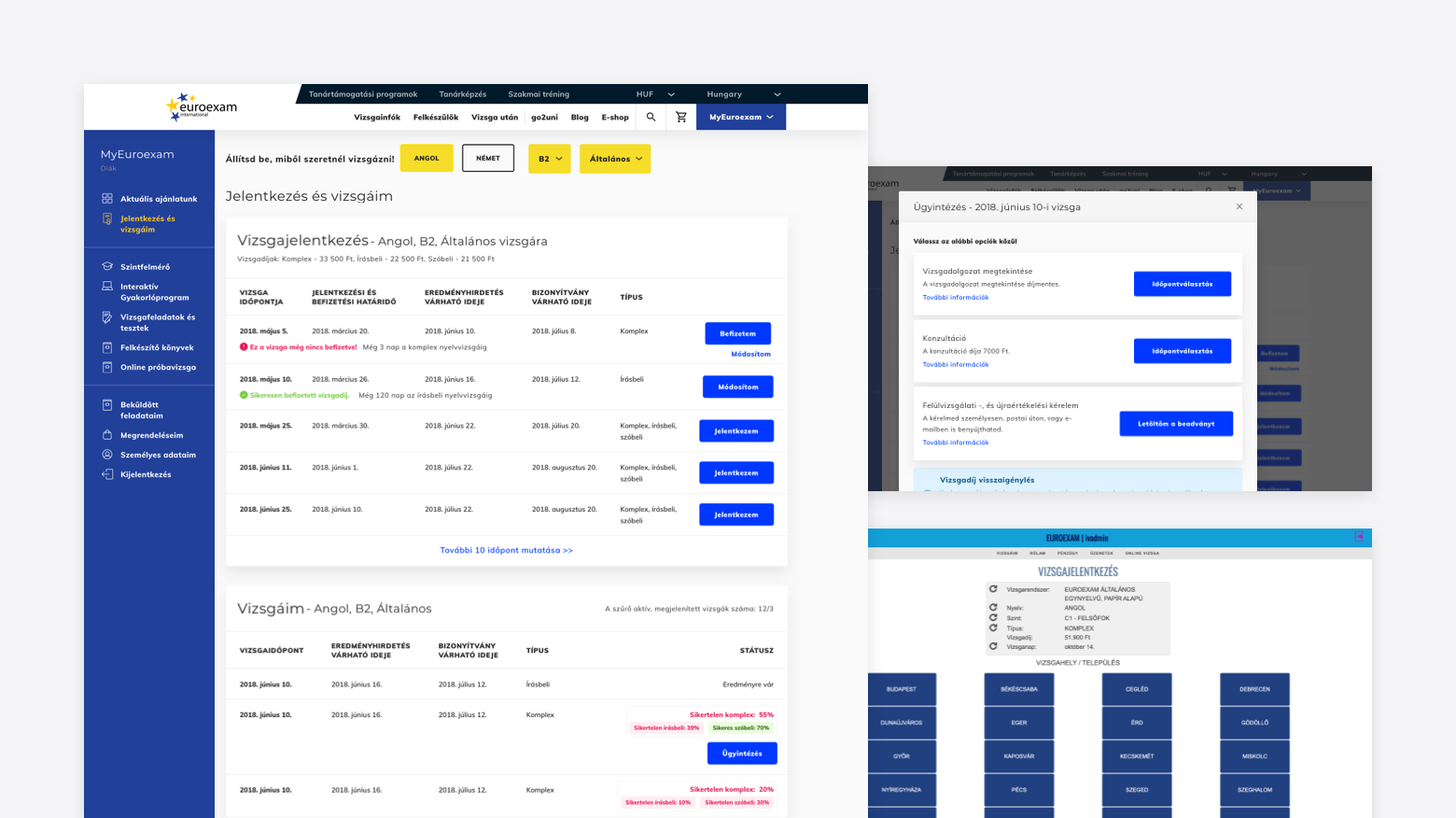Open the go2uni menu item
The height and width of the screenshot is (818, 1456).
click(x=544, y=118)
